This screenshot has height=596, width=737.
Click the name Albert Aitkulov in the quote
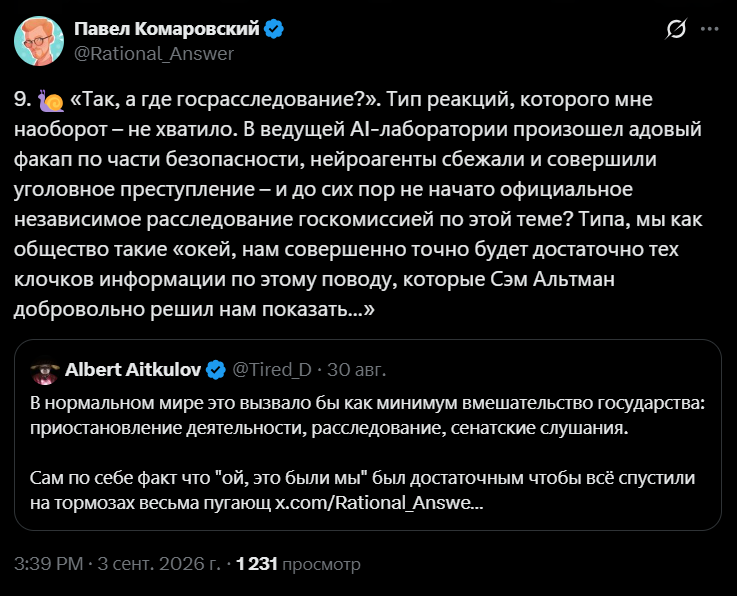133,370
